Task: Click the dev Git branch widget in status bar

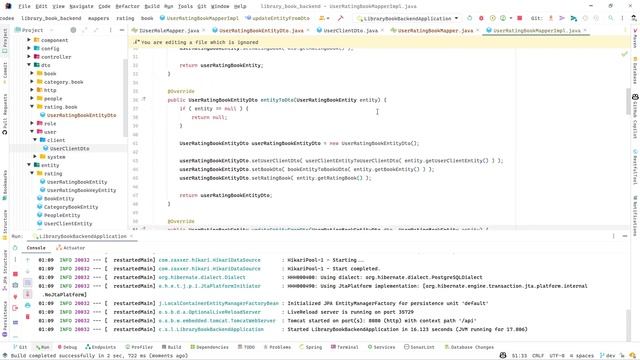Action: pos(607,356)
